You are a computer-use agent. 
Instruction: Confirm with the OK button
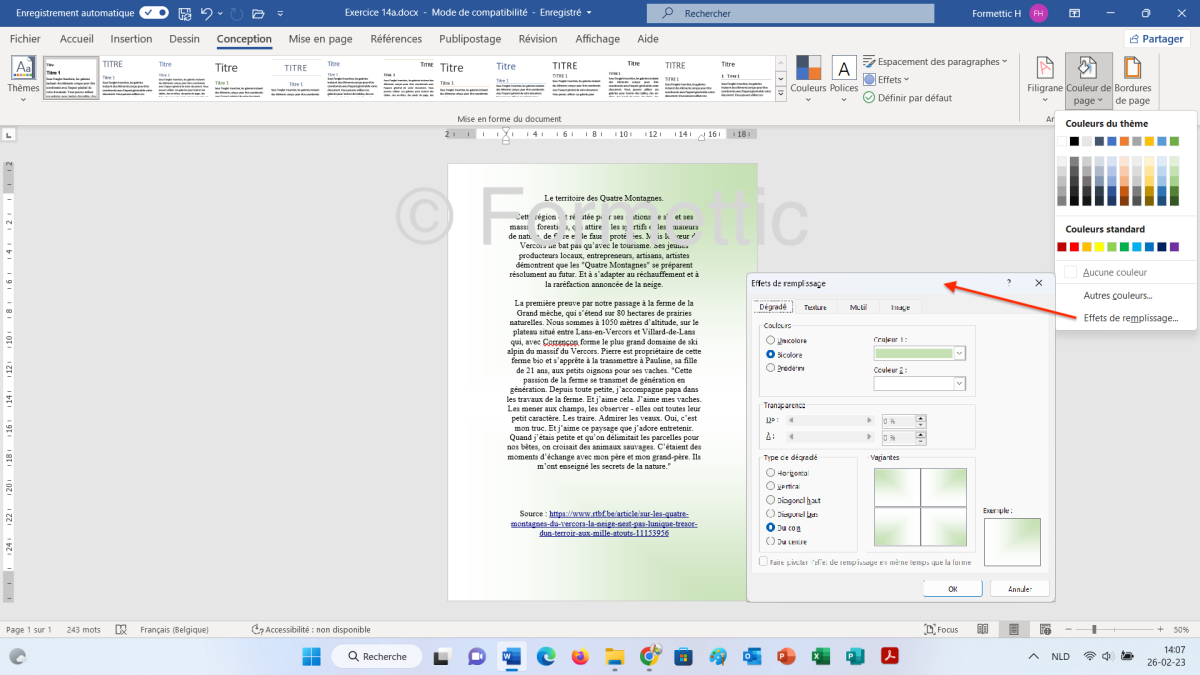click(952, 589)
